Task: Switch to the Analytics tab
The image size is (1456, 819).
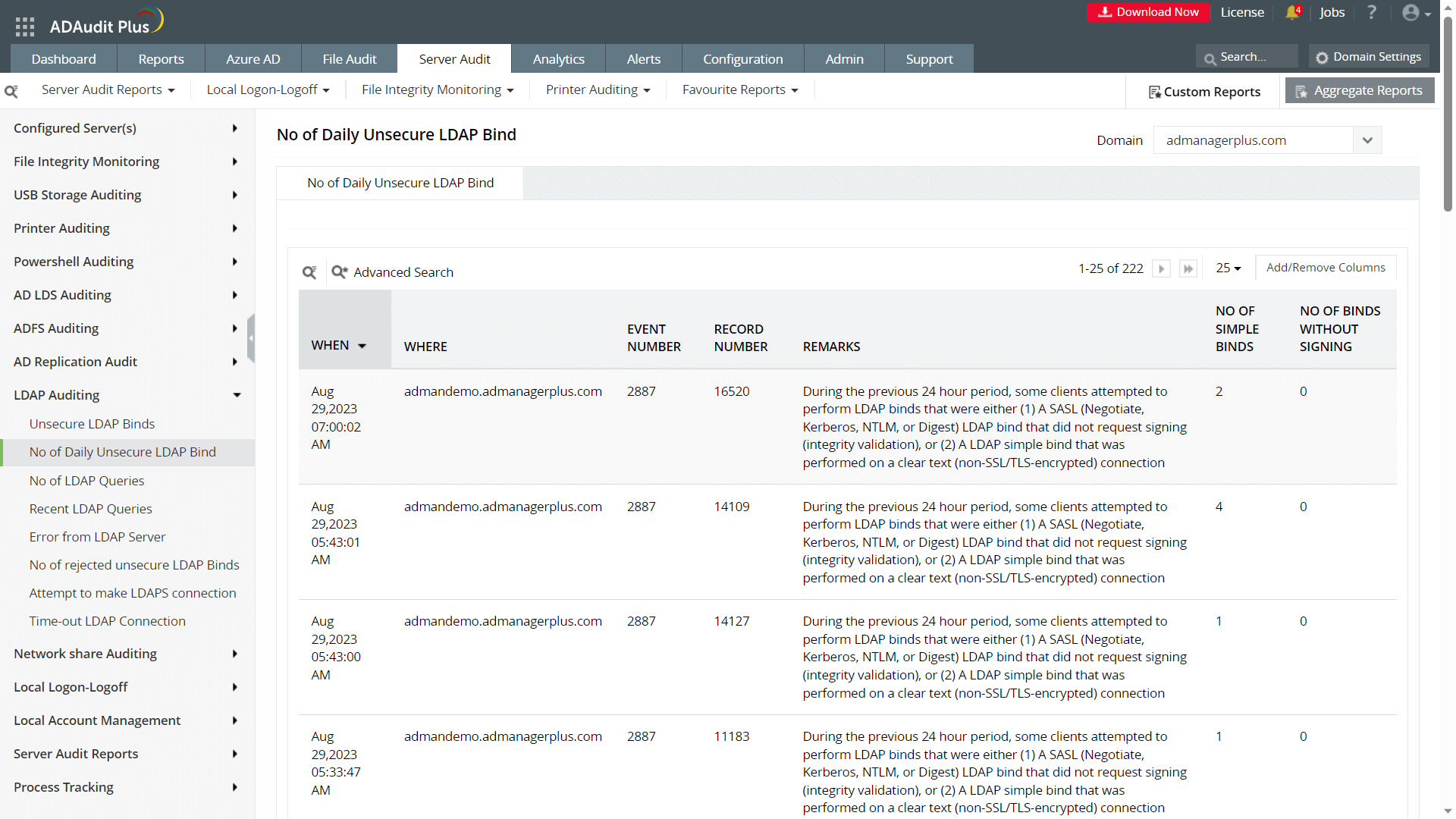Action: coord(558,59)
